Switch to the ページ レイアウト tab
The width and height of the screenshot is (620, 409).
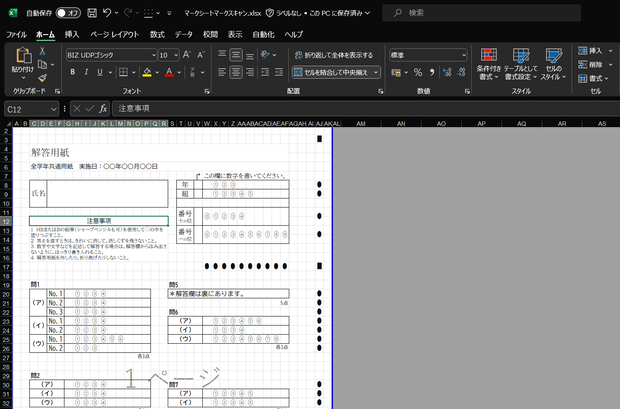[115, 34]
